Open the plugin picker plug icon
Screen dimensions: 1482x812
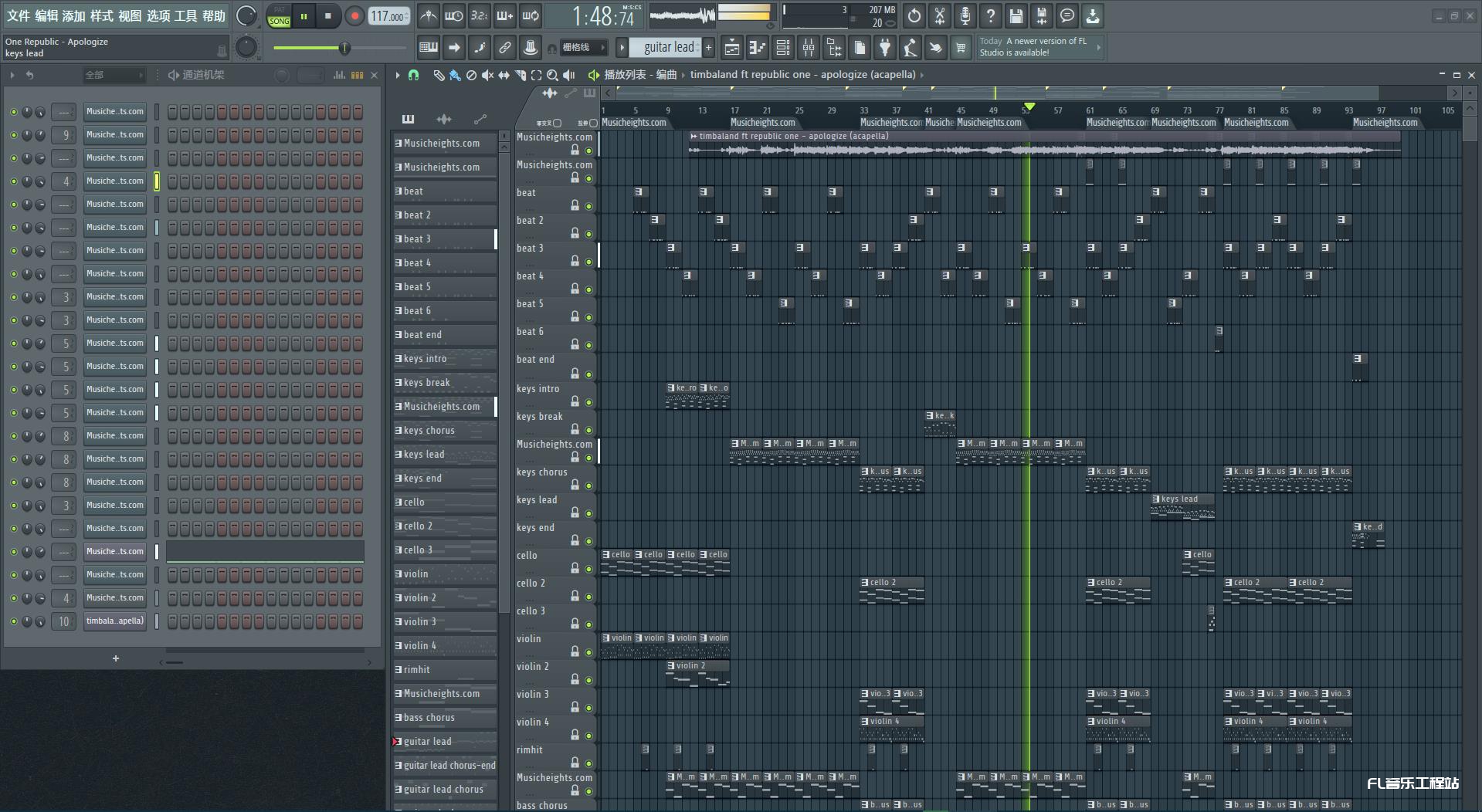885,48
